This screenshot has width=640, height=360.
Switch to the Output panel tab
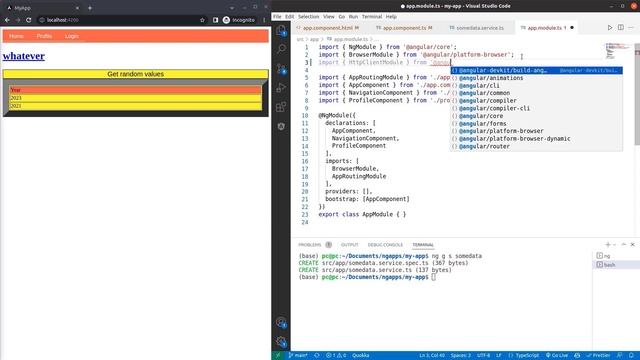(349, 245)
